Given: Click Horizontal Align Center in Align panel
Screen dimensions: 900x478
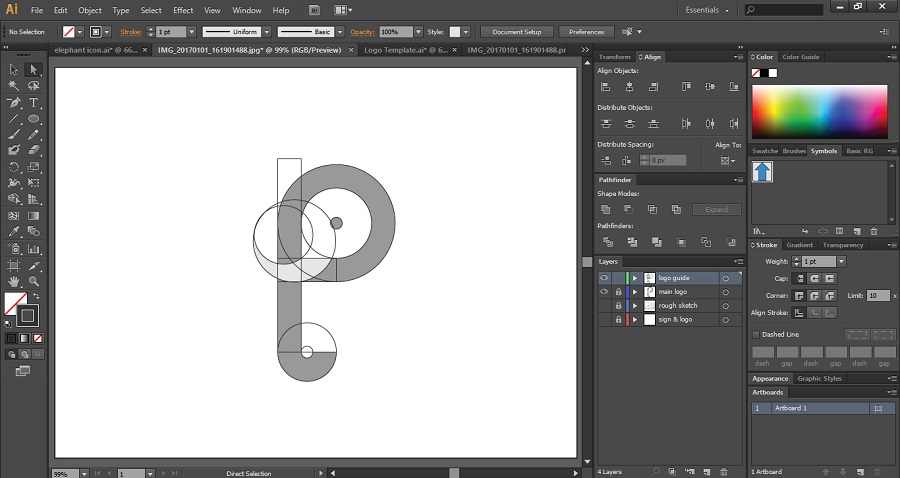Looking at the screenshot, I should [x=630, y=87].
